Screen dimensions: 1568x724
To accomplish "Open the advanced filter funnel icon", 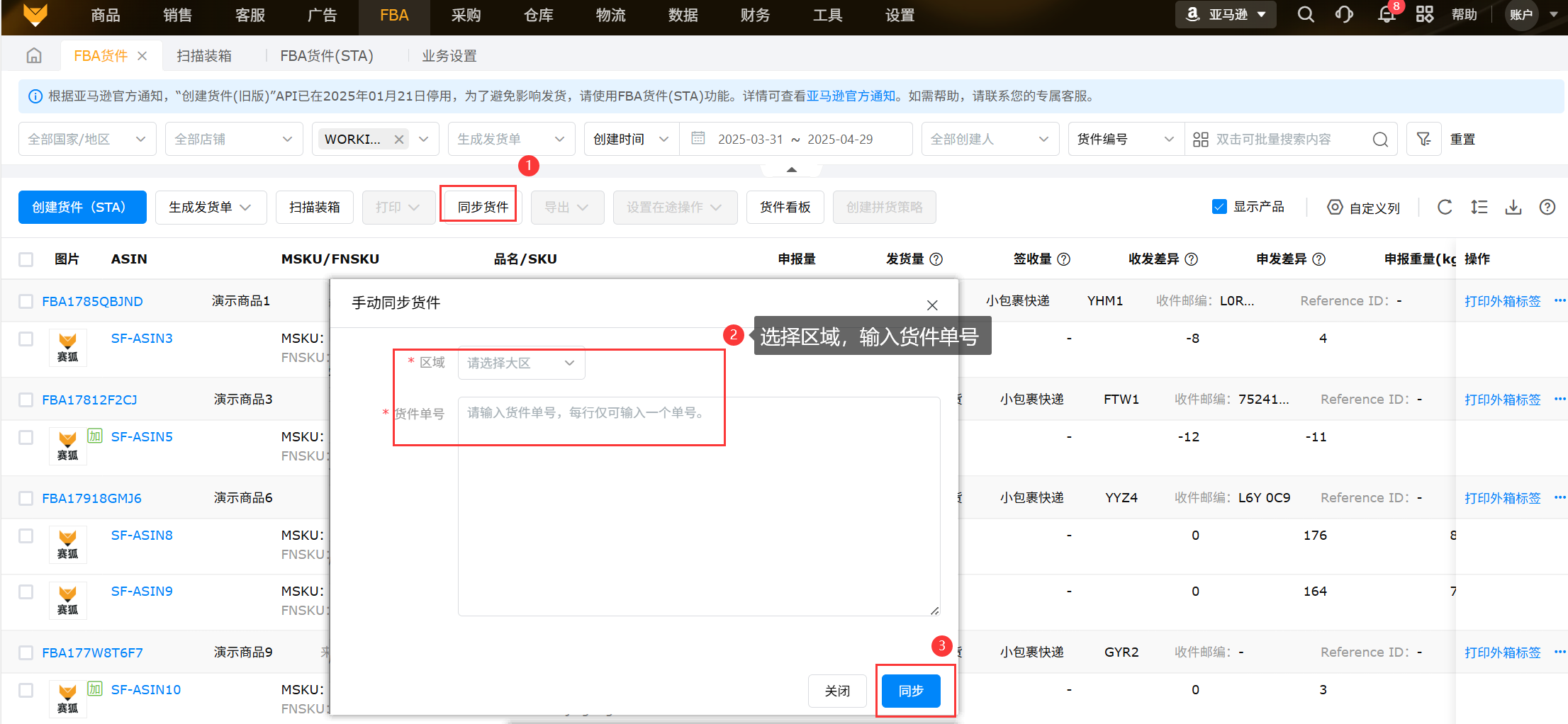I will [x=1423, y=140].
